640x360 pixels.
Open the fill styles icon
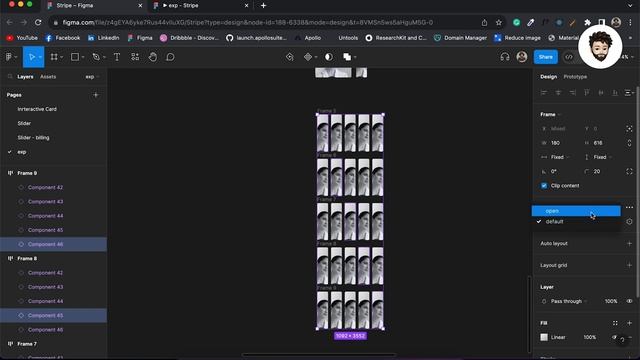point(615,323)
